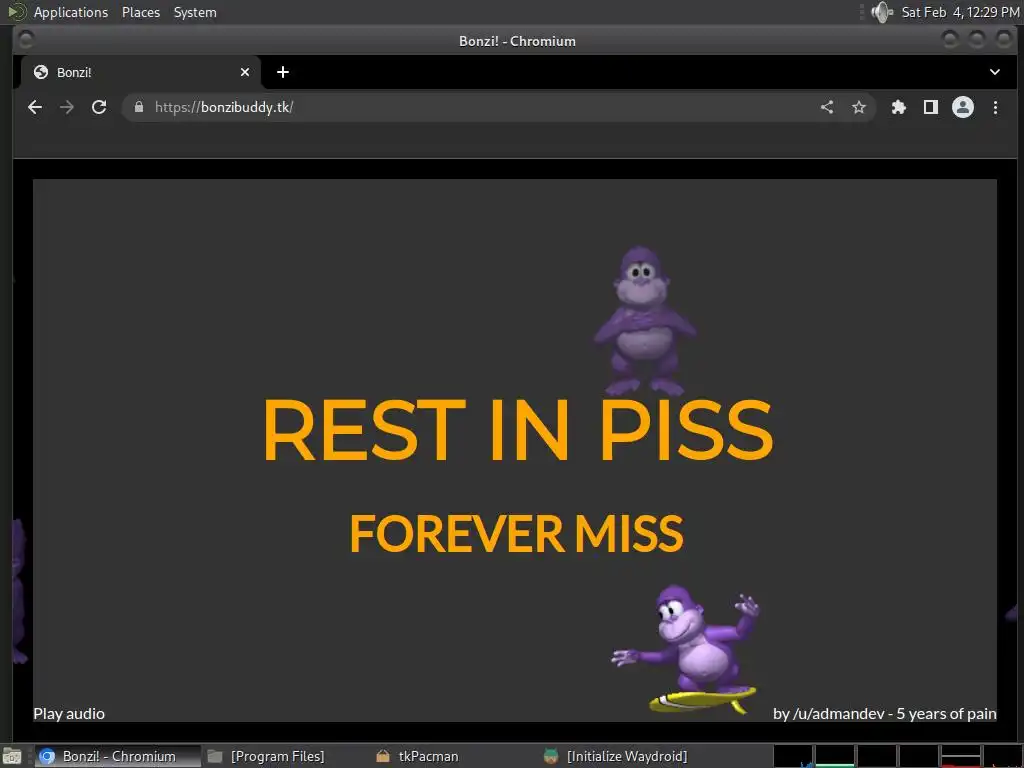Click the system monitor graph applet

click(x=898, y=756)
